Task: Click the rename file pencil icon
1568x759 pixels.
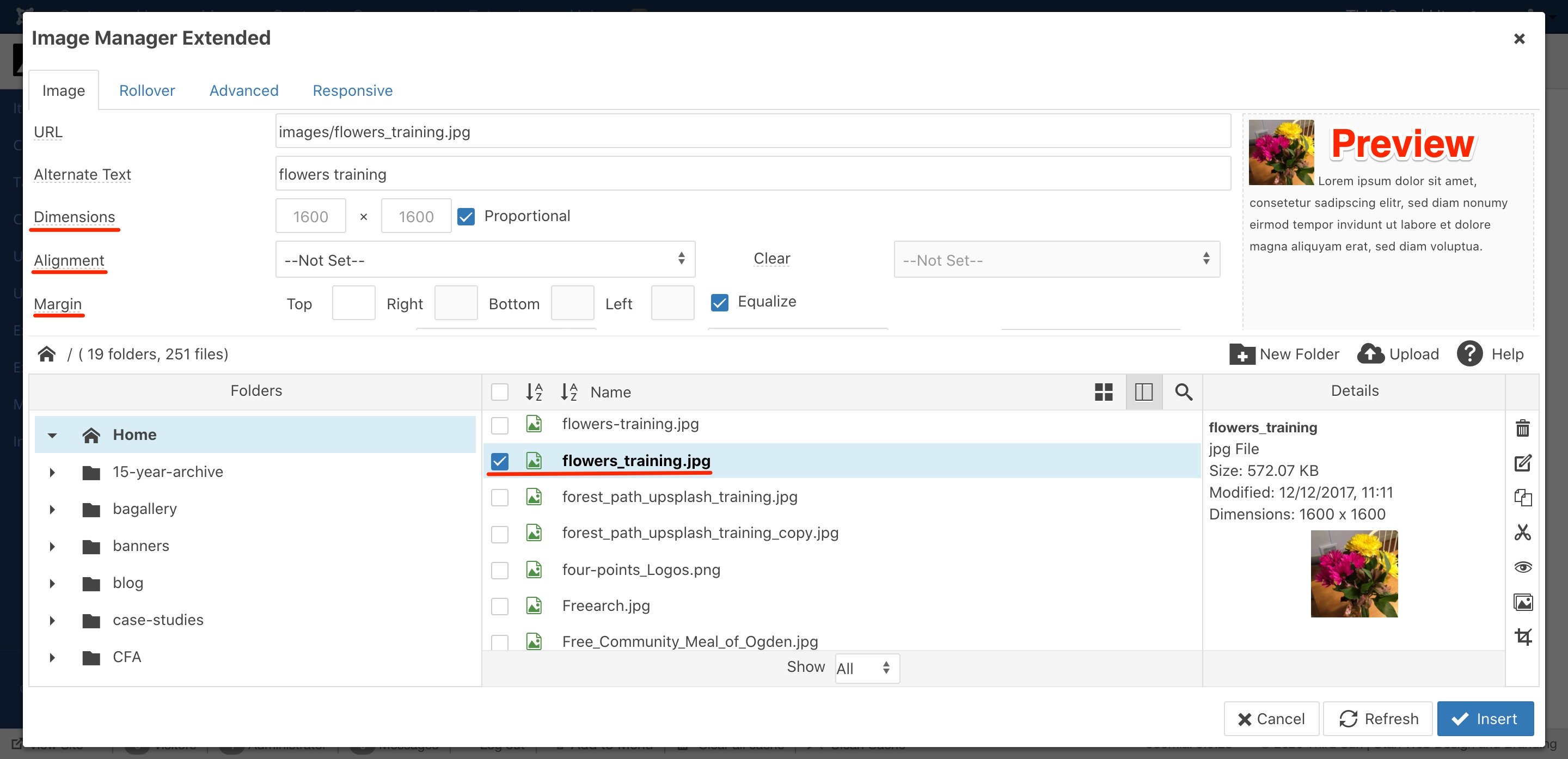Action: click(x=1522, y=463)
